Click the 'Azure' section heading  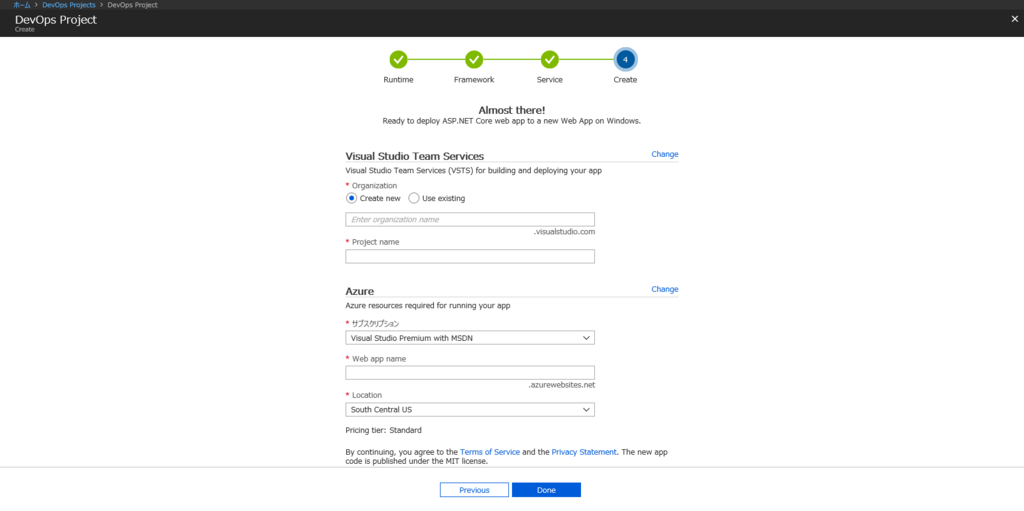359,291
